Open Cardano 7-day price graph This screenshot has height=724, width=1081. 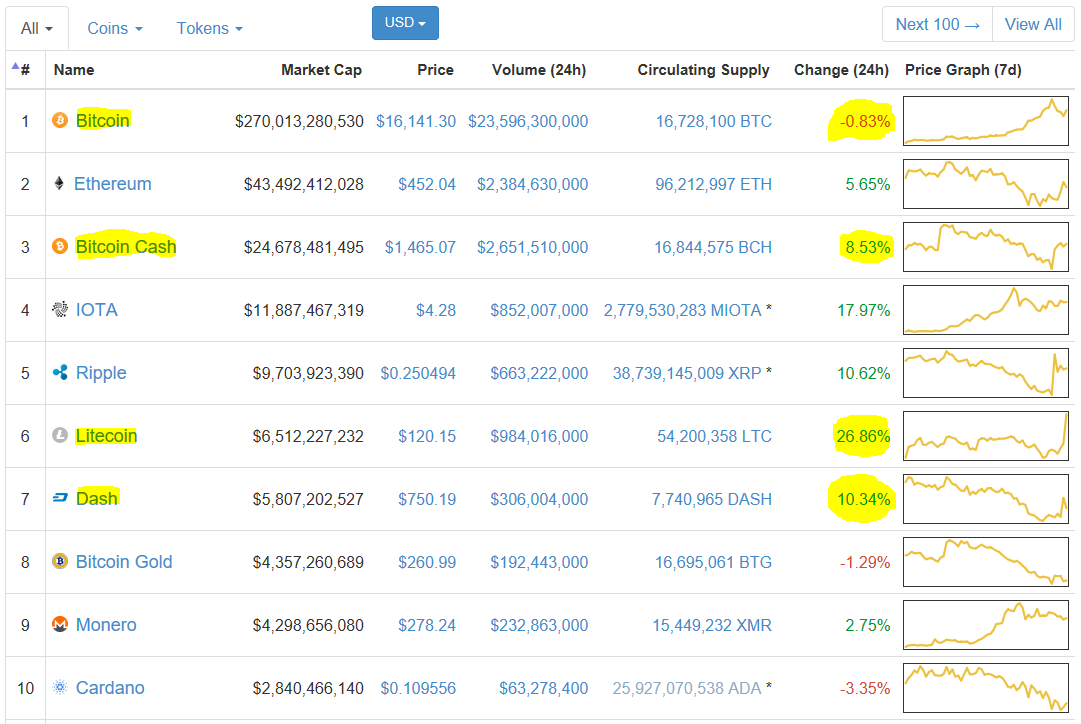pyautogui.click(x=986, y=687)
